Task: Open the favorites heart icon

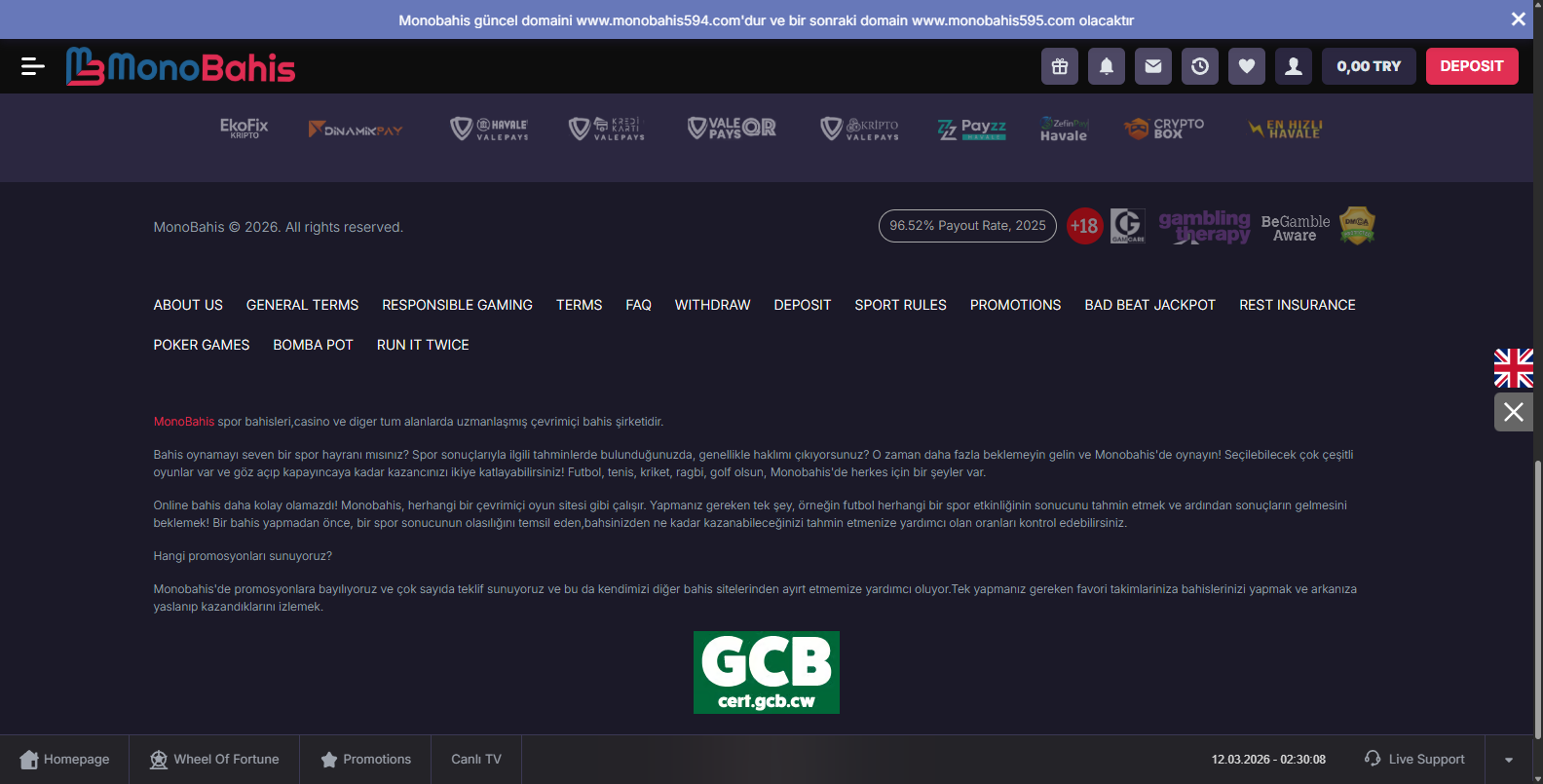Action: 1247,66
